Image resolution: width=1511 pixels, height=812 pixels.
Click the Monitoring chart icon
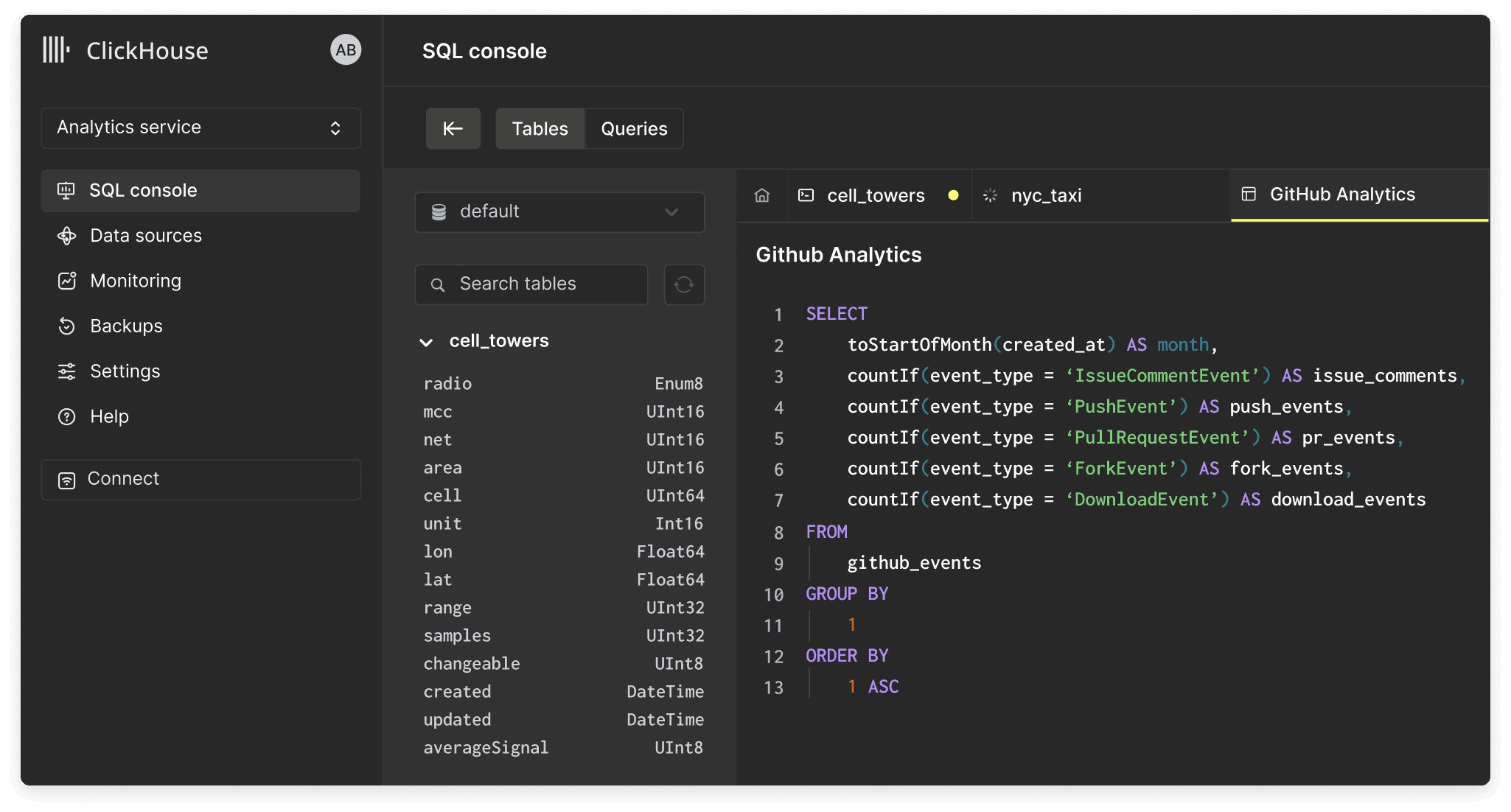[67, 281]
